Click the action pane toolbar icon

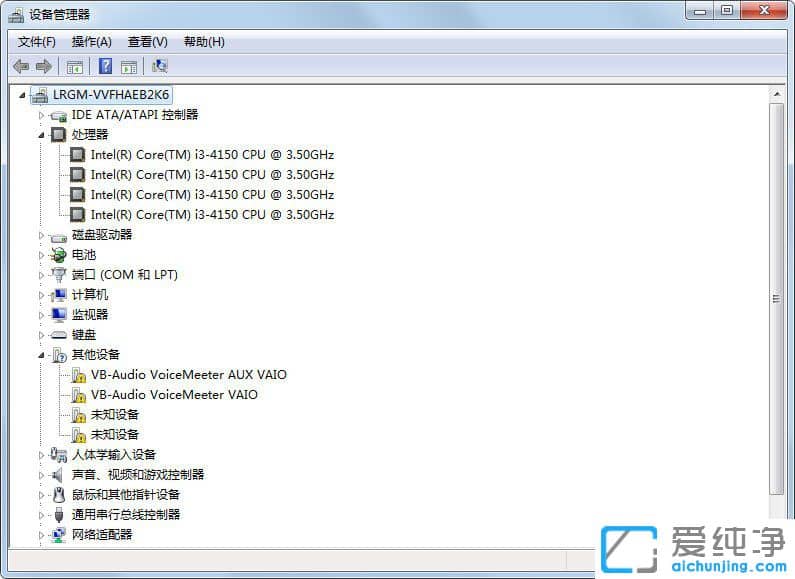129,66
